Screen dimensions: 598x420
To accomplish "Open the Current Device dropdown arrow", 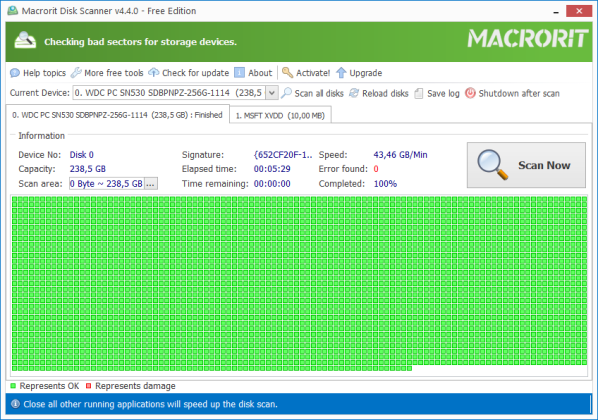I will coord(272,93).
